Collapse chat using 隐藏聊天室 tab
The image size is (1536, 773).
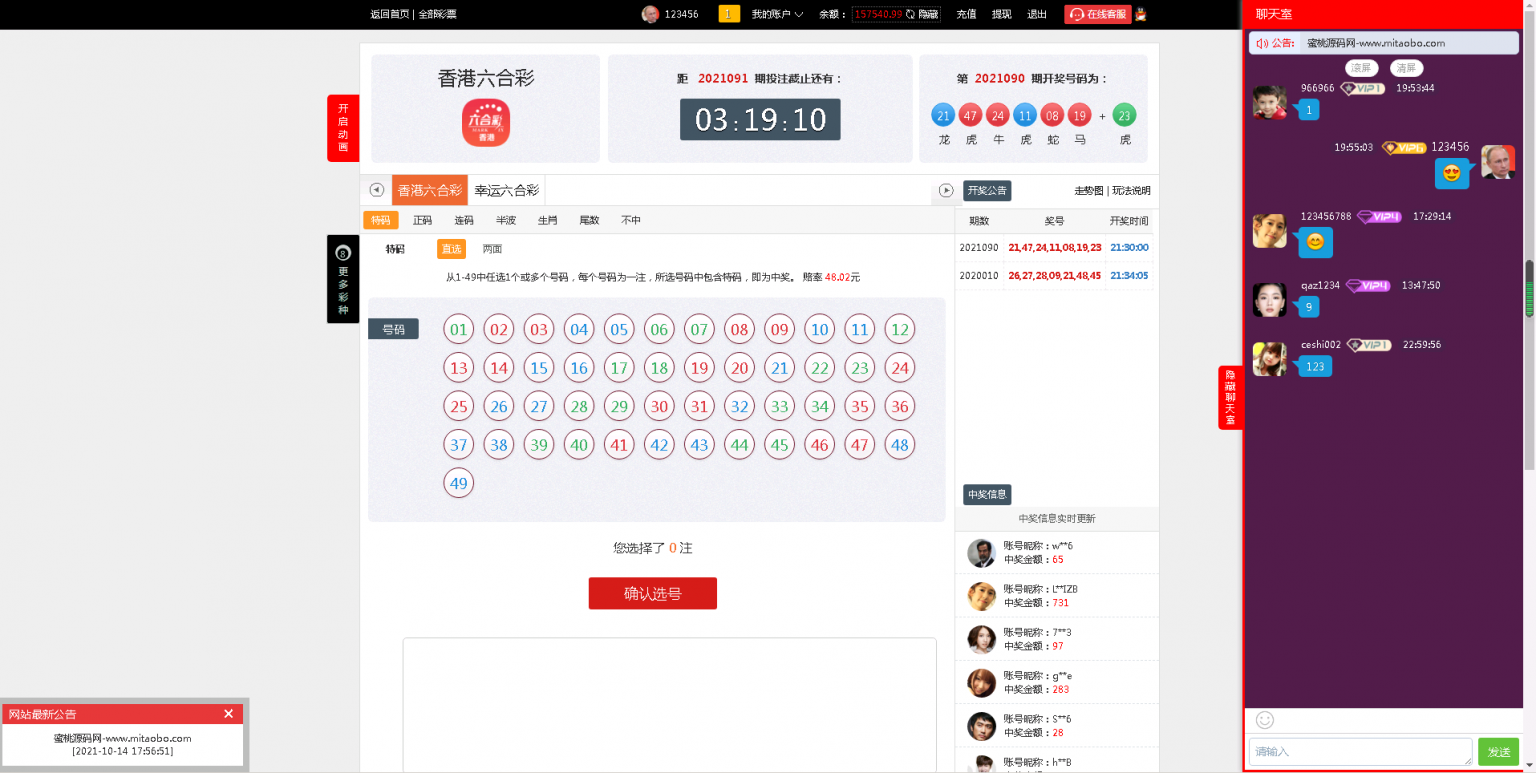pyautogui.click(x=1230, y=397)
